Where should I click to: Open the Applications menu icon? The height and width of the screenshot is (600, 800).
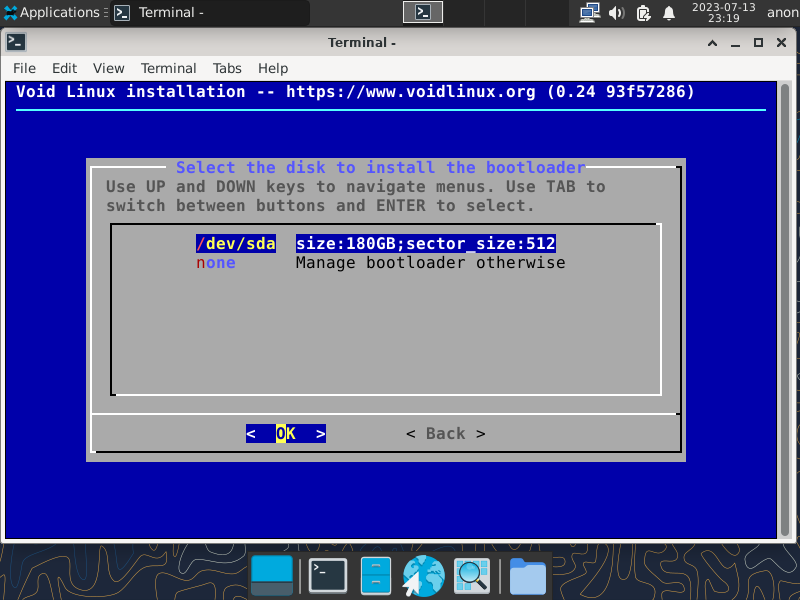click(x=10, y=12)
